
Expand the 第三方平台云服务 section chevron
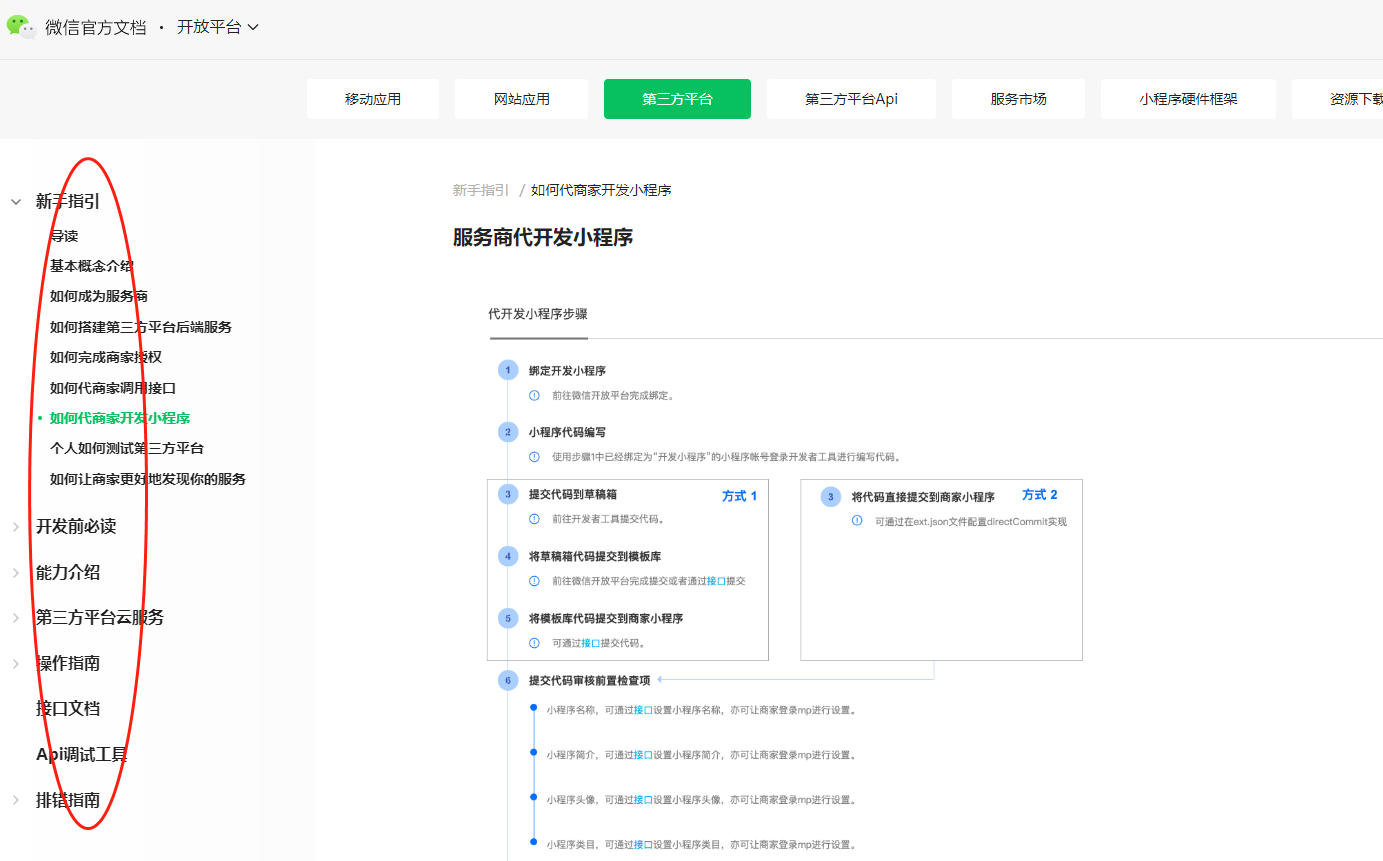click(16, 617)
